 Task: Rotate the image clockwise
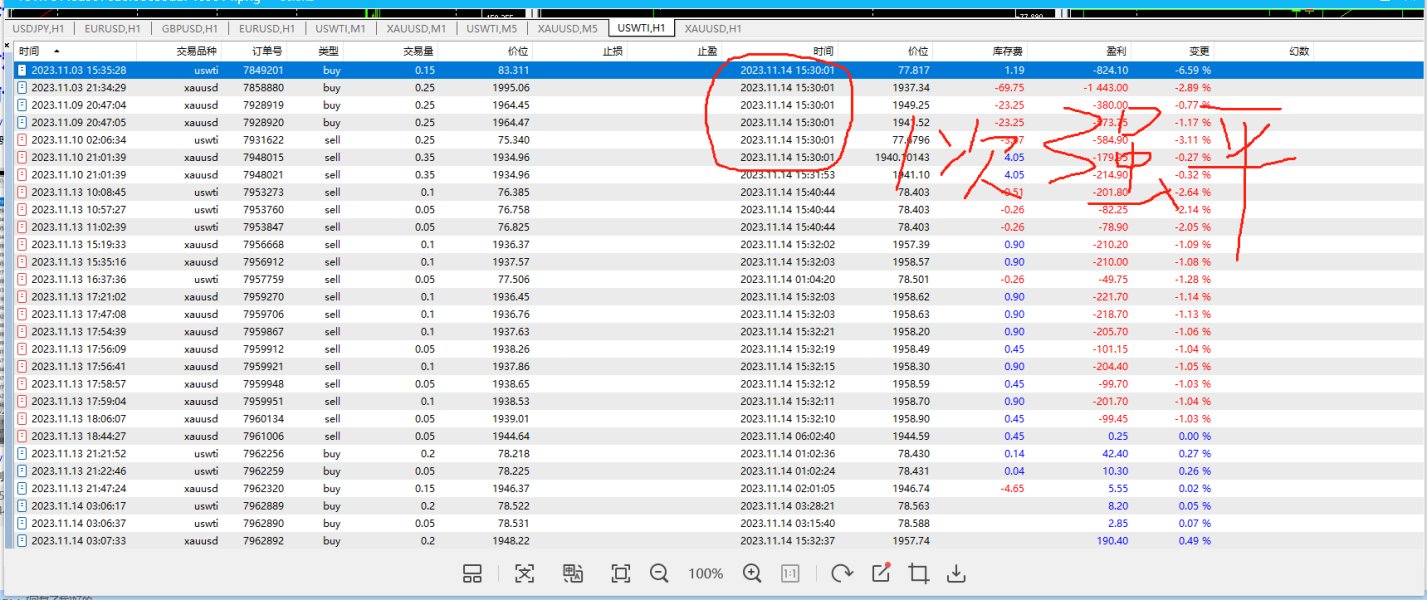point(842,573)
